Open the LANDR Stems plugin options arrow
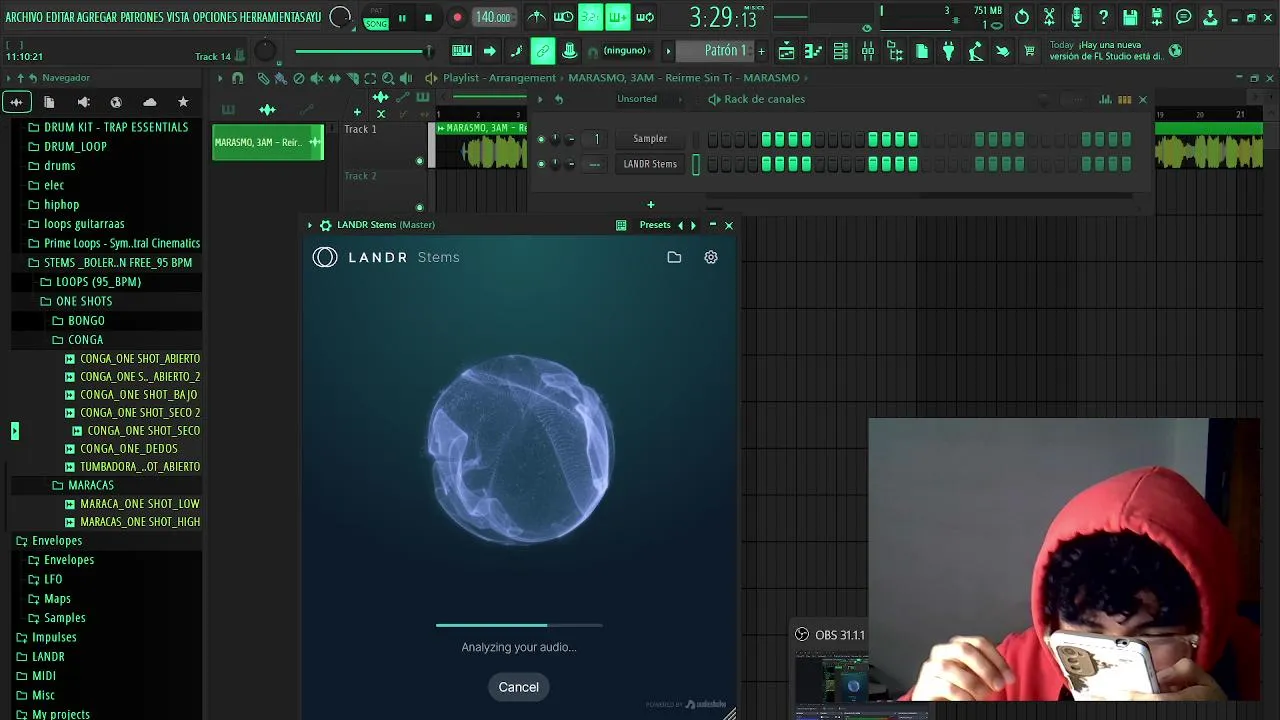 310,225
